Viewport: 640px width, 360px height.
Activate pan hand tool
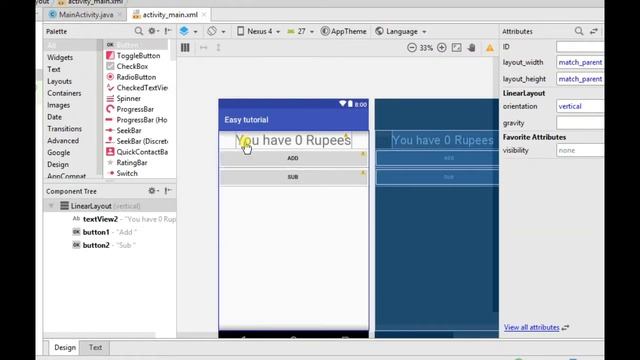click(x=471, y=48)
